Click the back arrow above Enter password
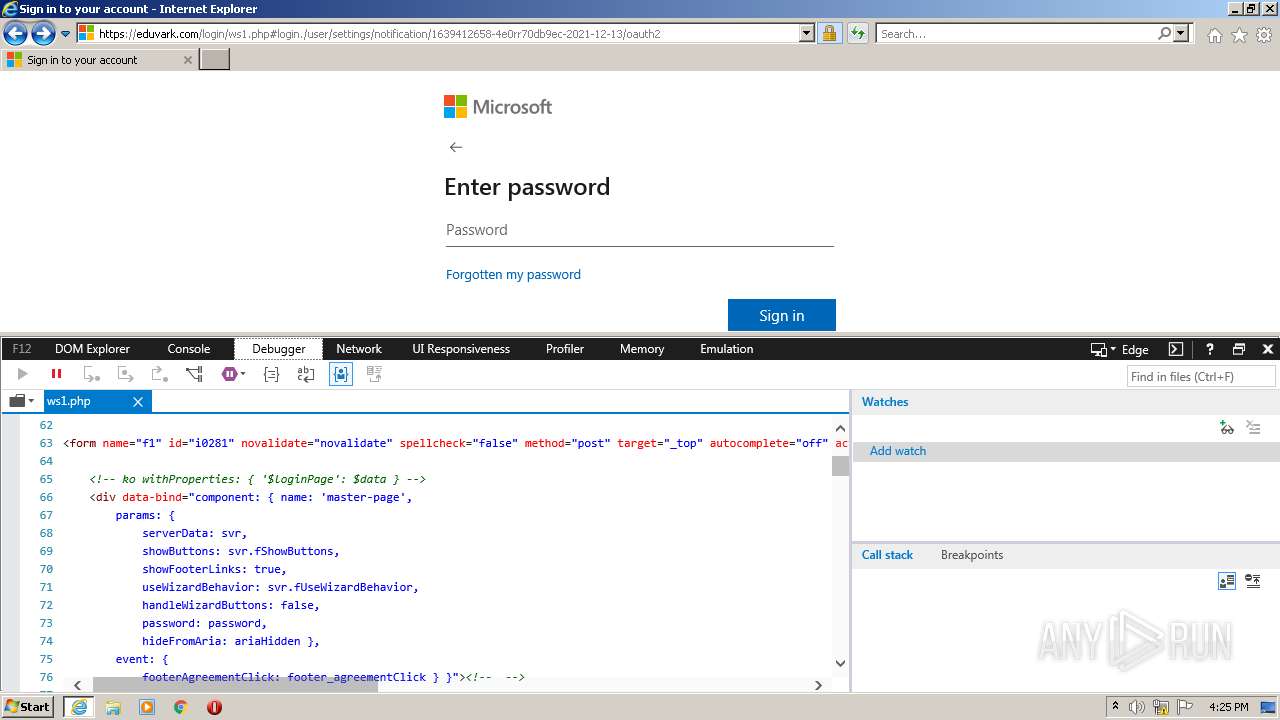The width and height of the screenshot is (1280, 720). (456, 147)
